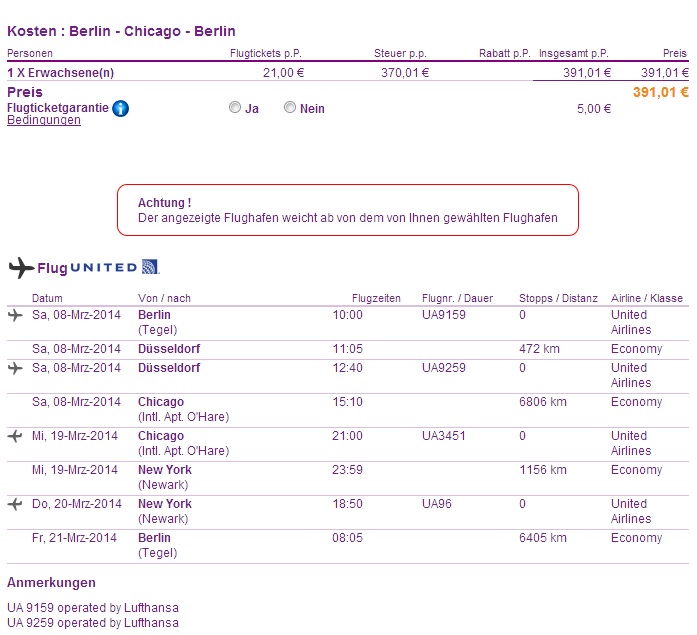Click plane icon on New York 18:50 row
The image size is (697, 635).
pyautogui.click(x=15, y=504)
